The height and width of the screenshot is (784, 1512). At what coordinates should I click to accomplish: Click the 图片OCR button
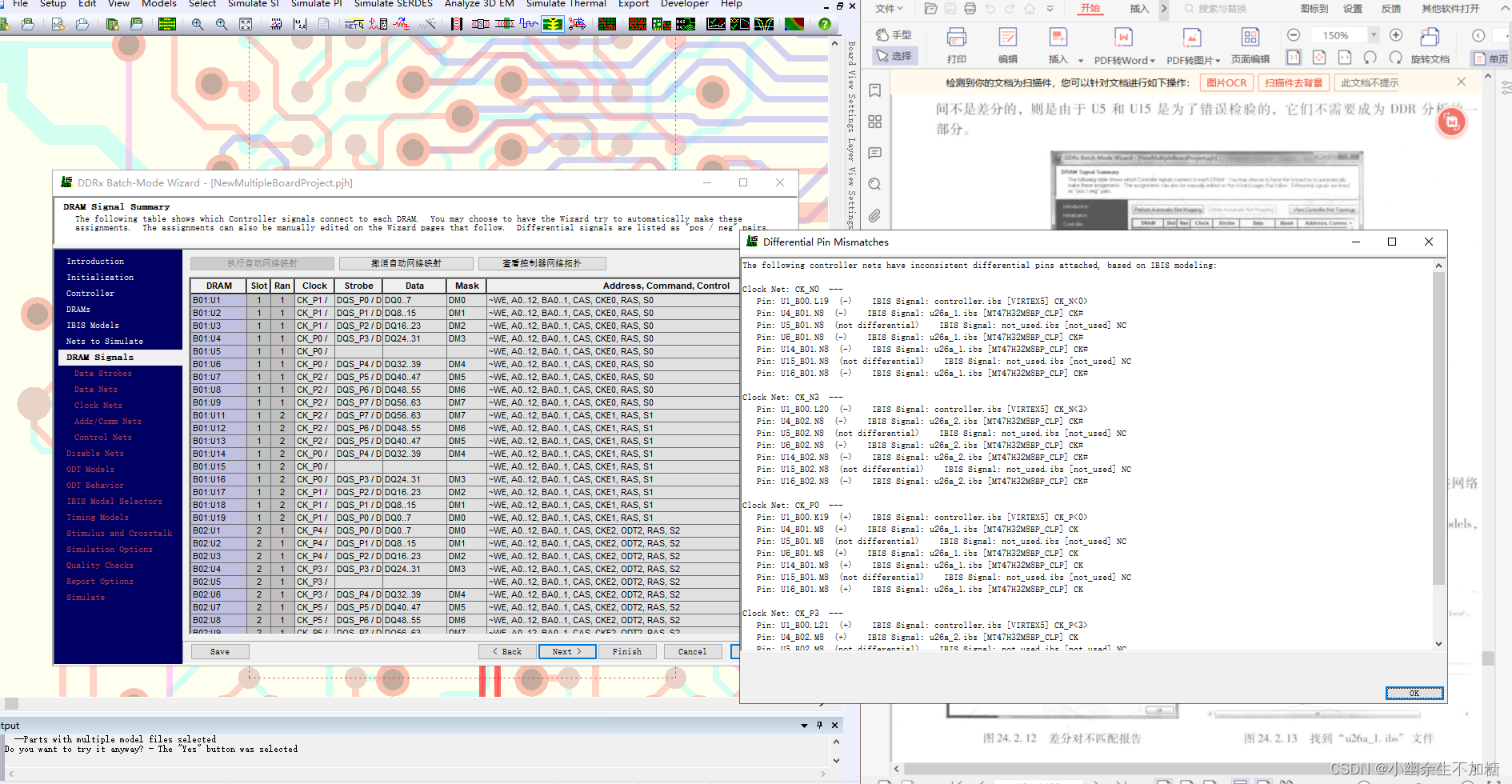[1226, 82]
